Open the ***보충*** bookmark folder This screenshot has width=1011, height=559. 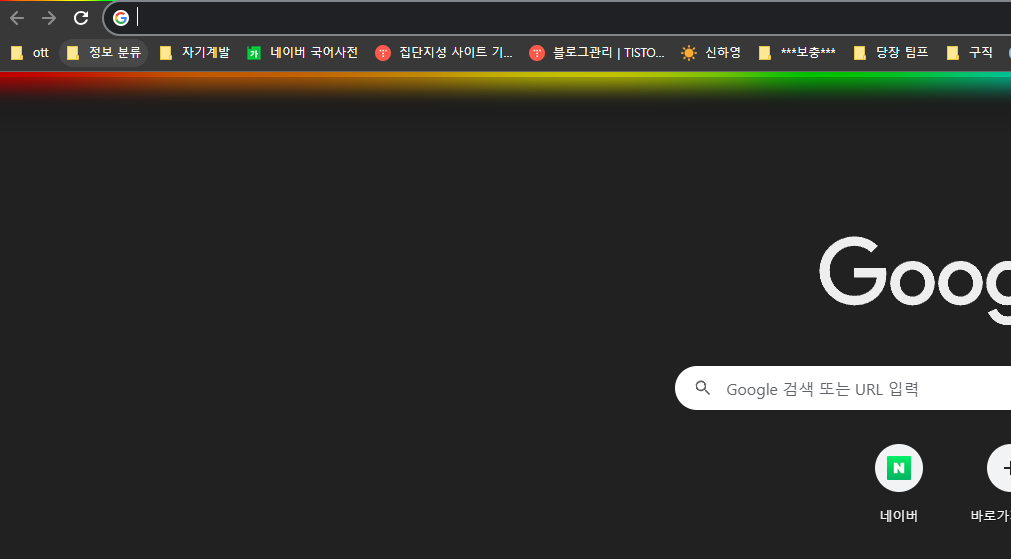click(797, 53)
